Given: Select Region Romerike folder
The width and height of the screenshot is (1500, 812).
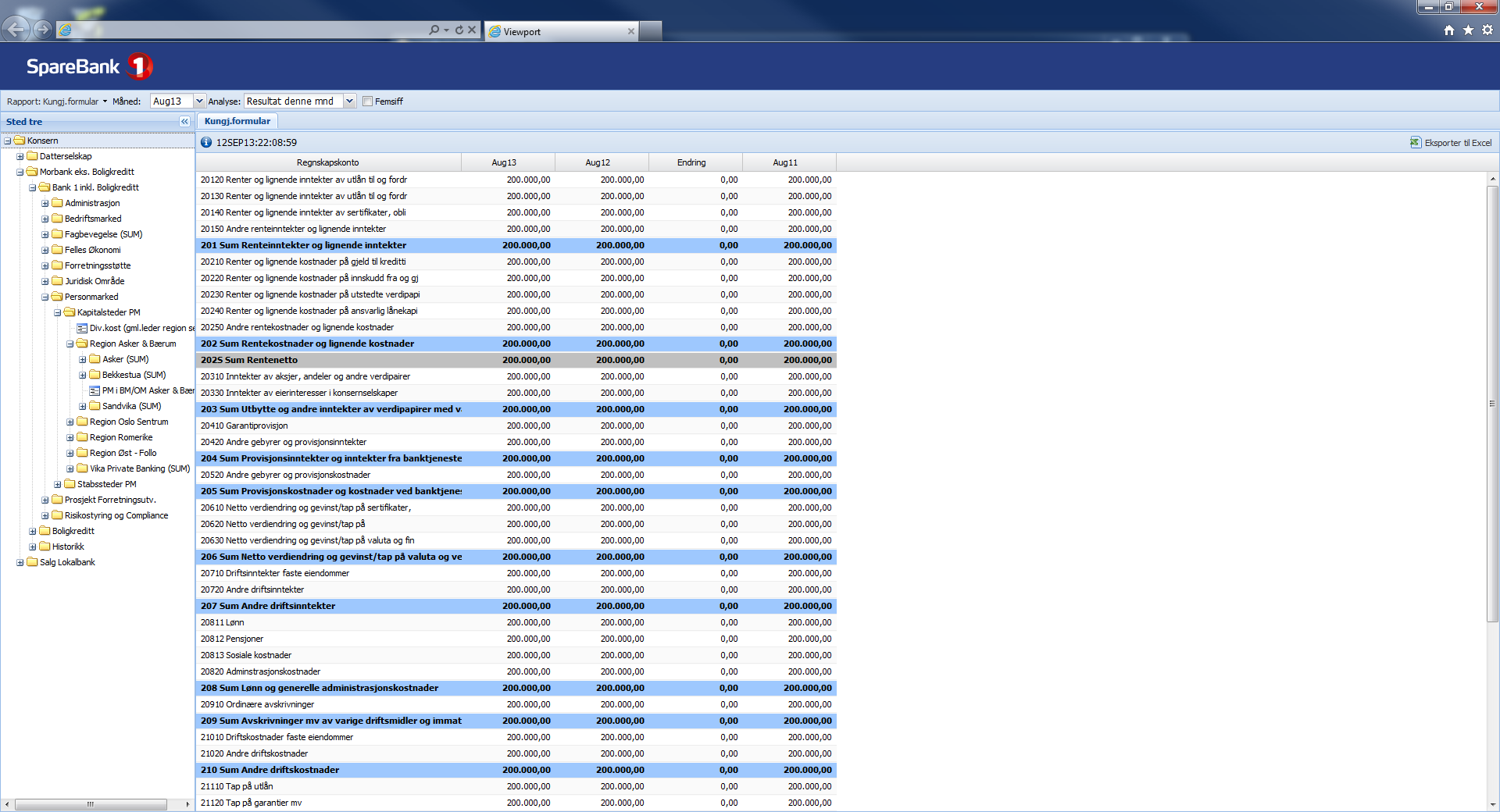Looking at the screenshot, I should coord(115,437).
